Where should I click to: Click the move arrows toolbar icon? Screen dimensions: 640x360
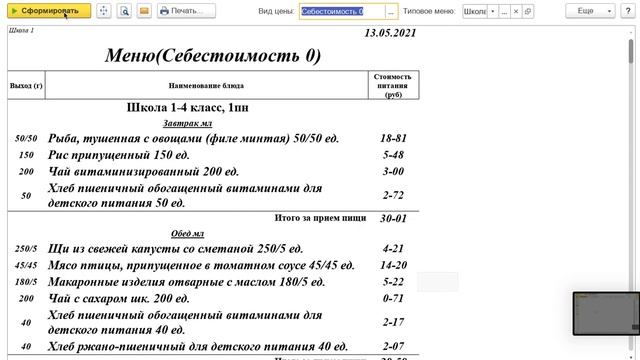pos(104,11)
